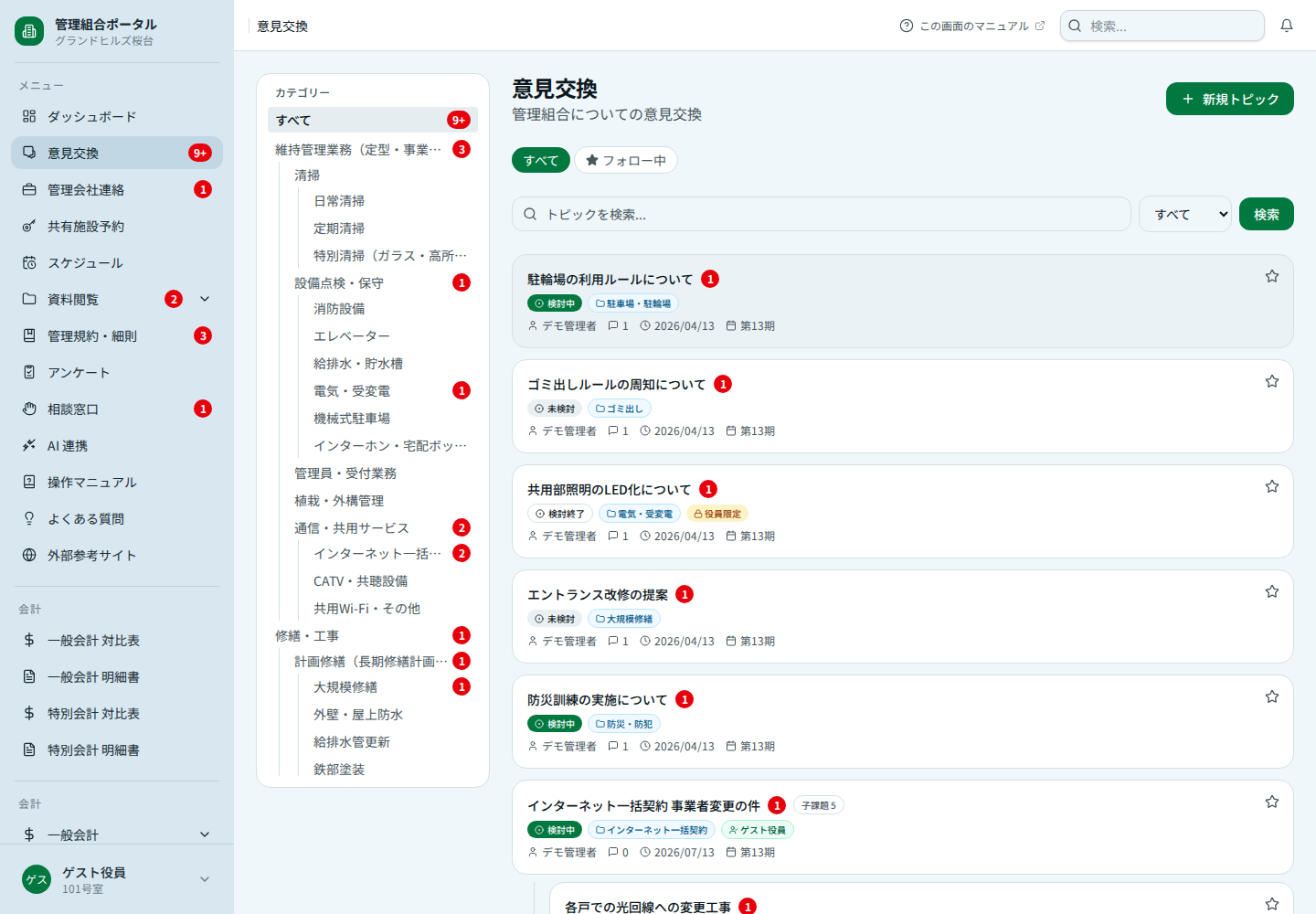
Task: Select 設備点検・保守 category
Action: point(382,283)
